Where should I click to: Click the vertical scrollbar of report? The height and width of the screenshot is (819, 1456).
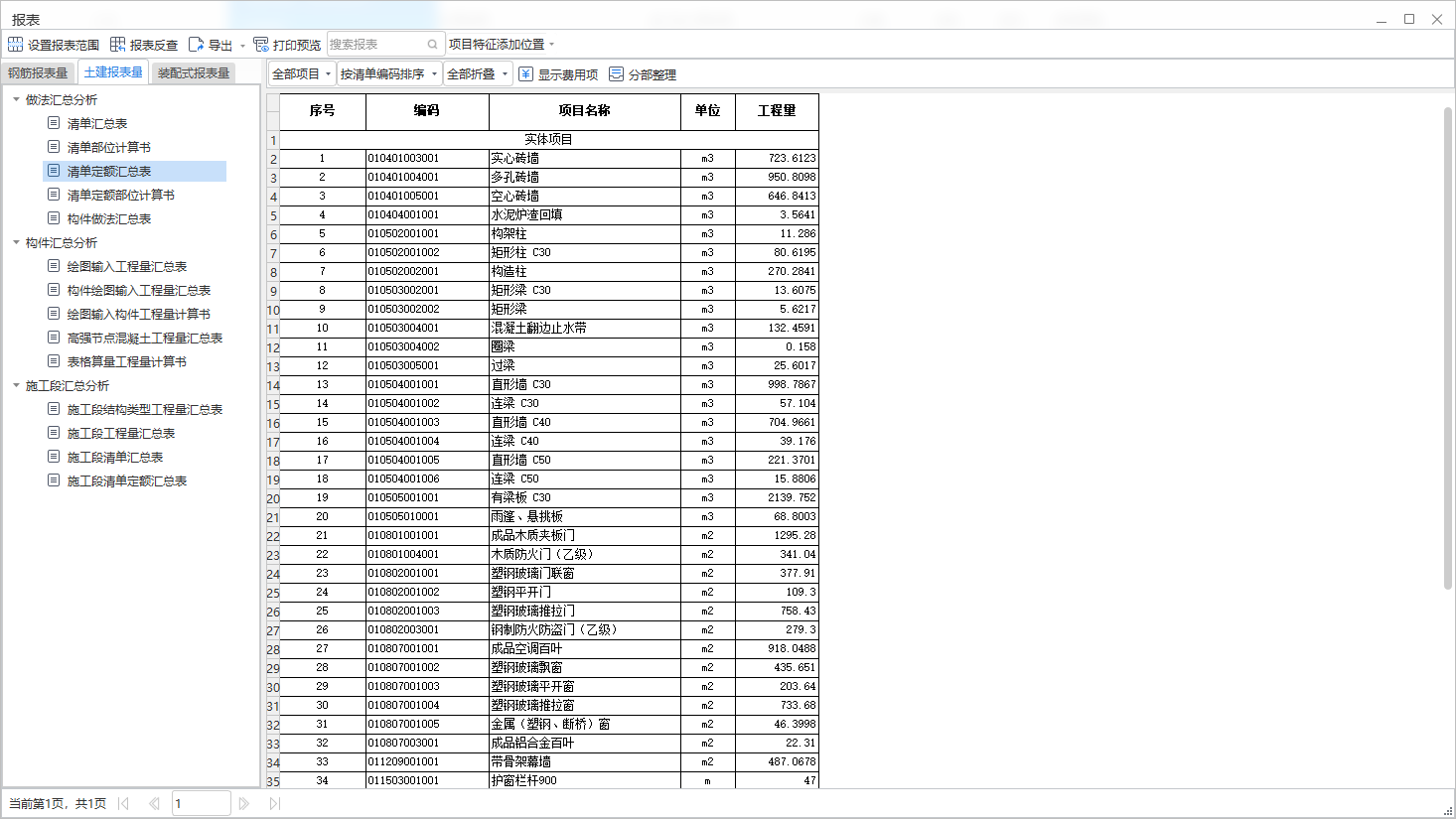(x=1448, y=347)
